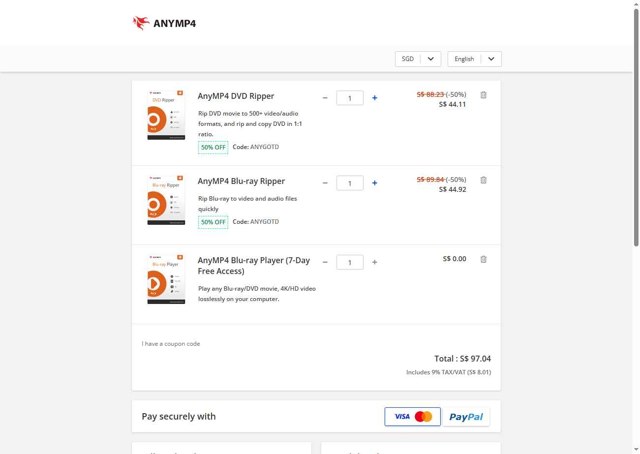640x454 pixels.
Task: Select PayPal payment option
Action: 466,416
